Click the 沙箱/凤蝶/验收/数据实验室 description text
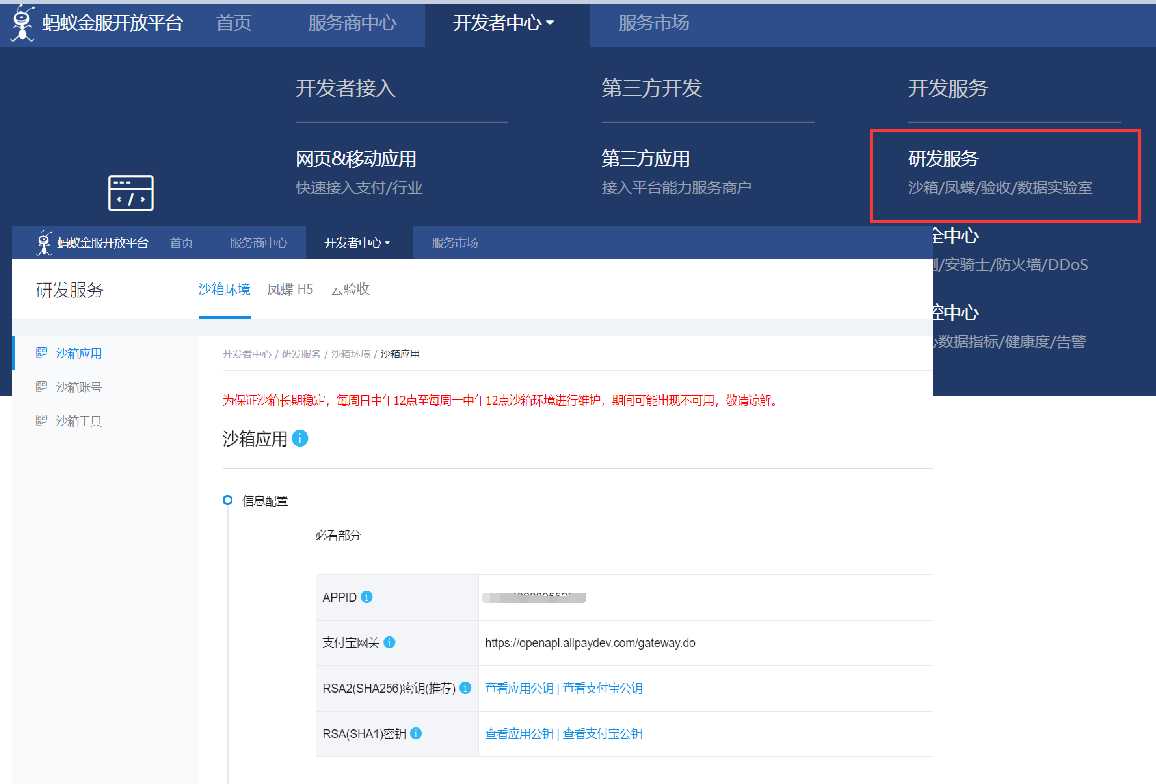 (1000, 187)
